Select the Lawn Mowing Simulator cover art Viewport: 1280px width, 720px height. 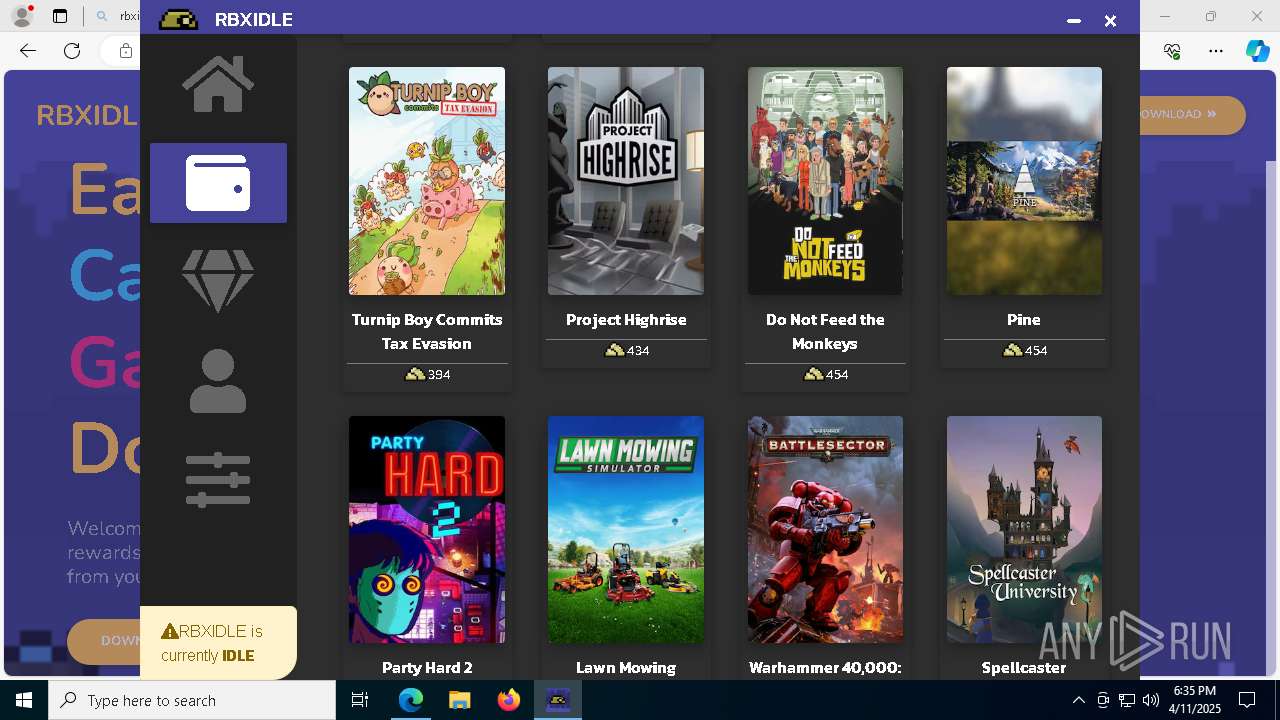[x=626, y=529]
